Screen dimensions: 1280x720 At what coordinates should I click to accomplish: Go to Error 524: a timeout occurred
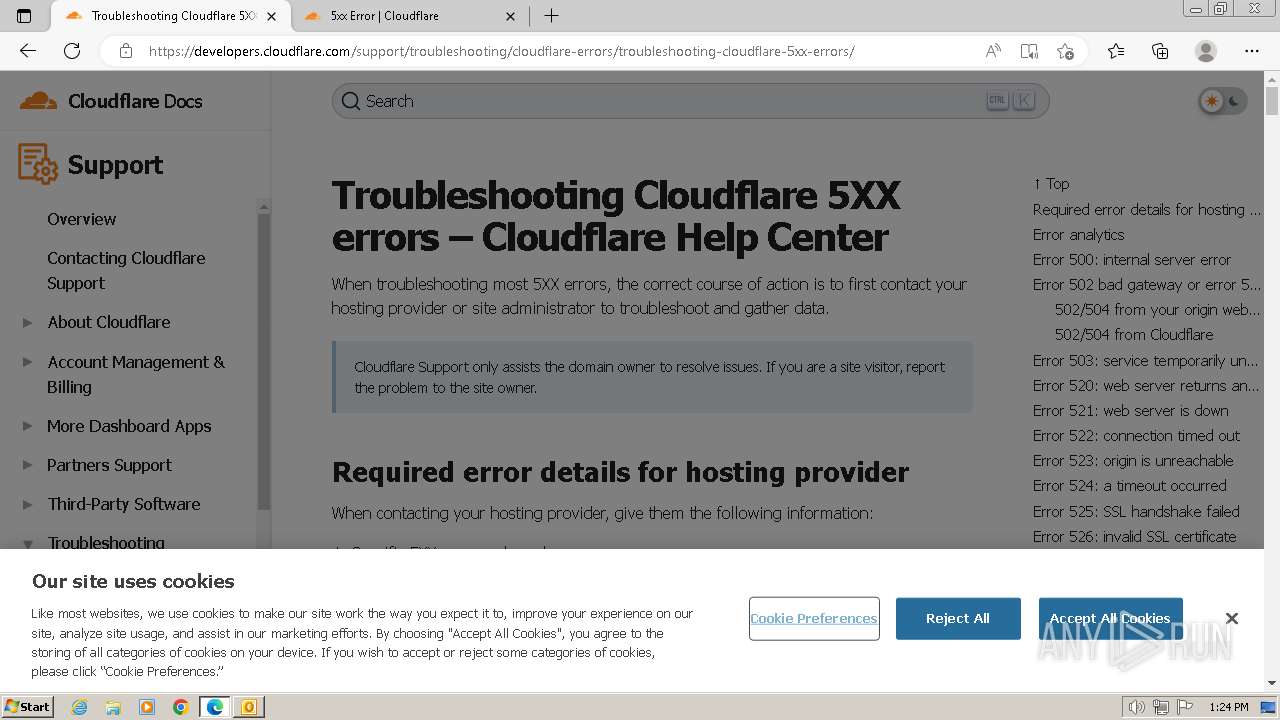(x=1130, y=485)
